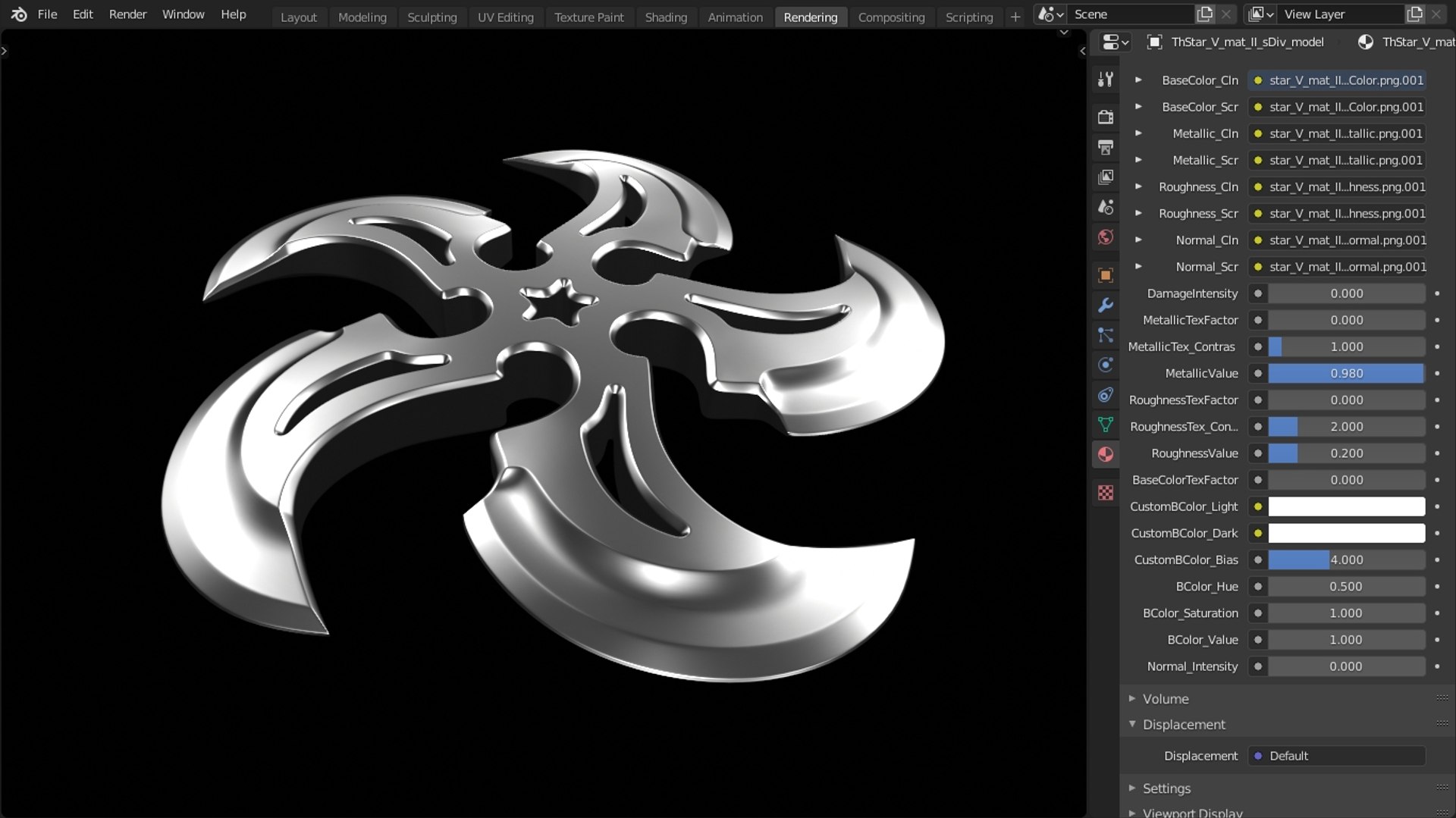Screen dimensions: 1456x818
Task: Open the Material properties tab
Action: click(1106, 455)
